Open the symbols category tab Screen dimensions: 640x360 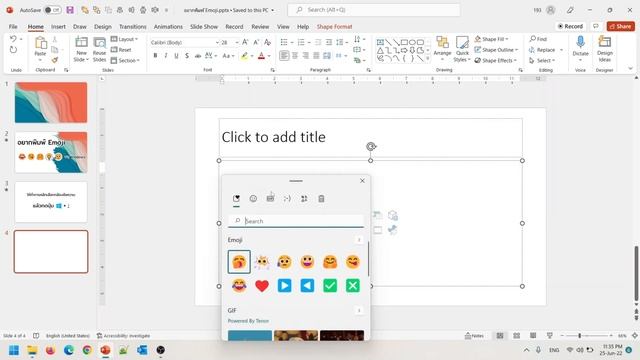(304, 198)
